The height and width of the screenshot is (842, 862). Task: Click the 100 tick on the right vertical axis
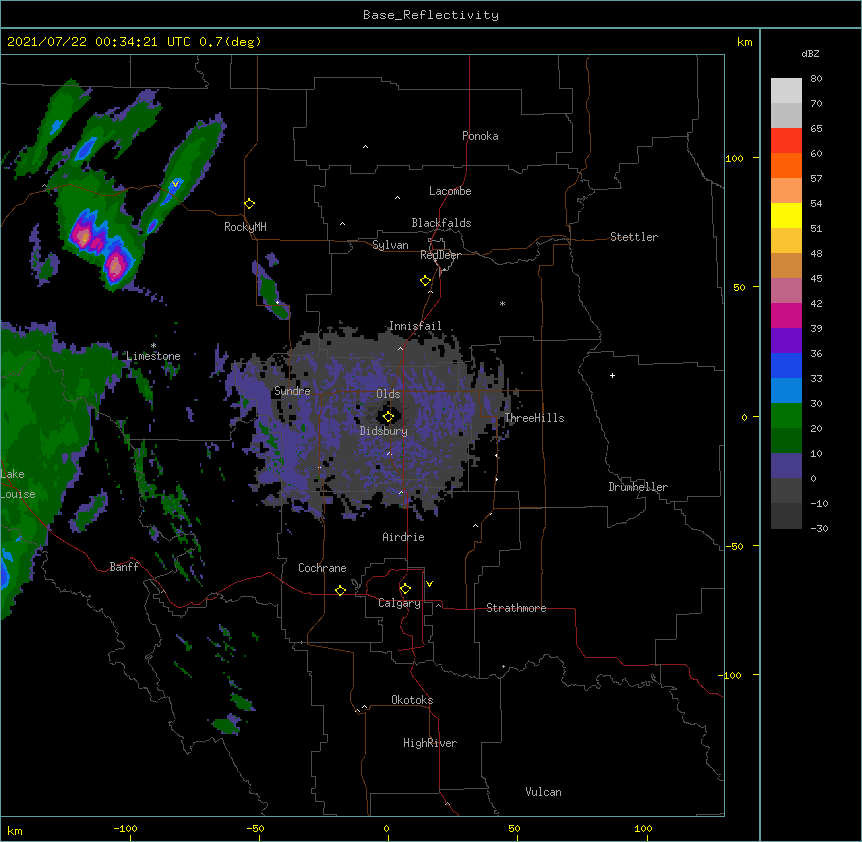tap(734, 159)
